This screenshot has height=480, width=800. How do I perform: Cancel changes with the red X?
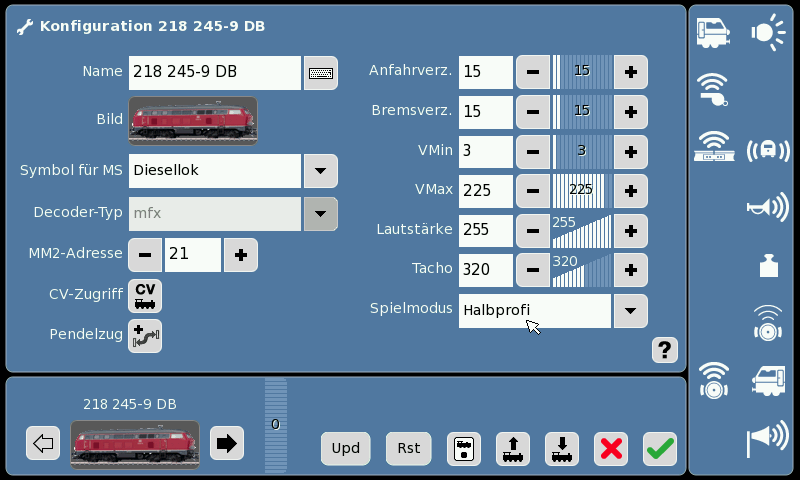click(611, 449)
